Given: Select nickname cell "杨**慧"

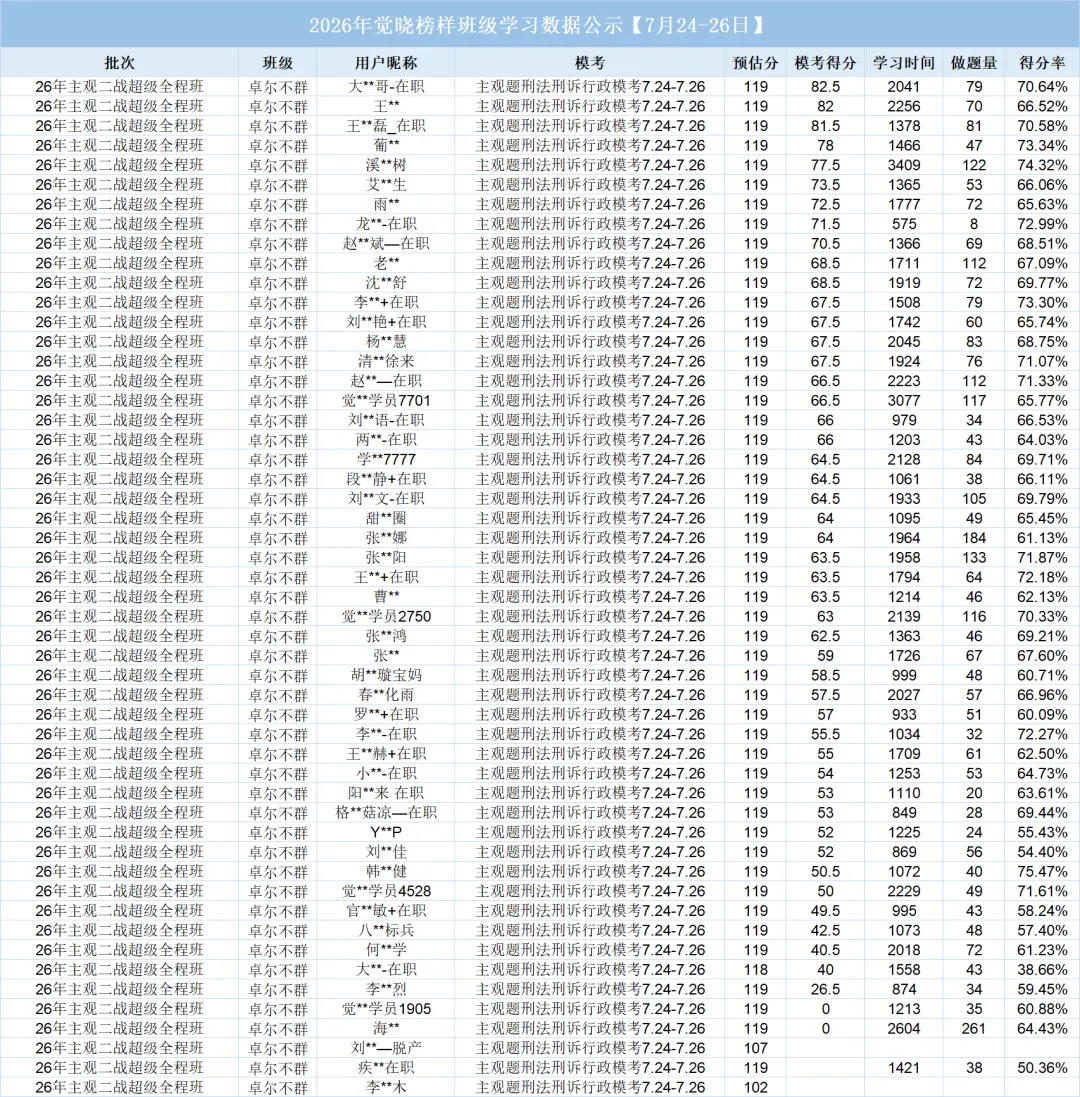Looking at the screenshot, I should (386, 341).
